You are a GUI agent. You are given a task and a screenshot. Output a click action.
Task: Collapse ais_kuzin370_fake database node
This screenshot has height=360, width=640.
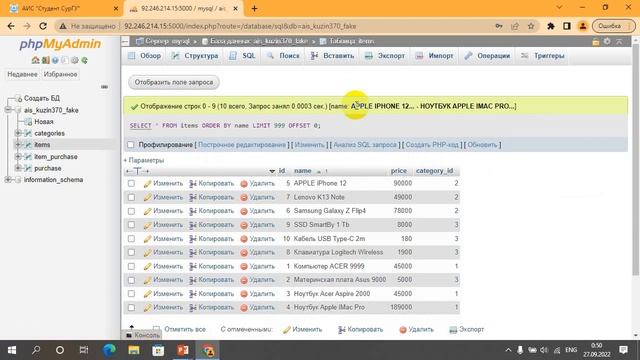click(7, 110)
